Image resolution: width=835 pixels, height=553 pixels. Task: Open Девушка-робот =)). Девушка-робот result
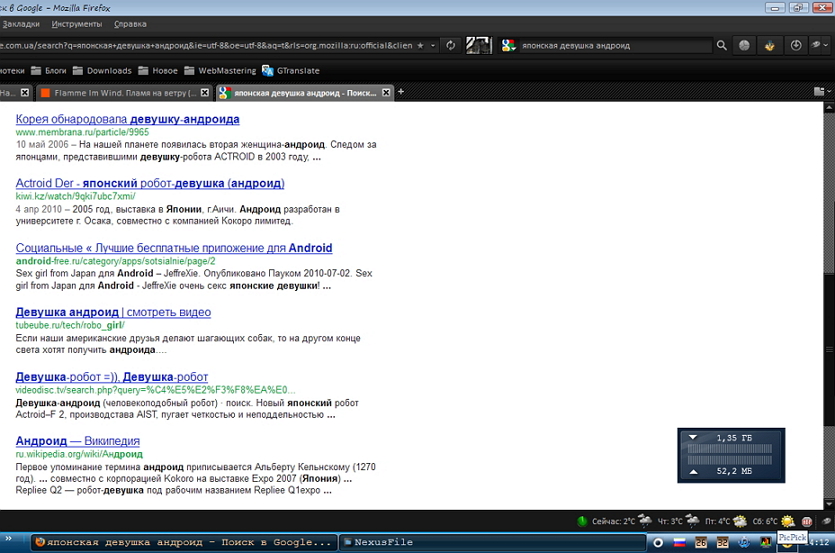[x=111, y=377]
